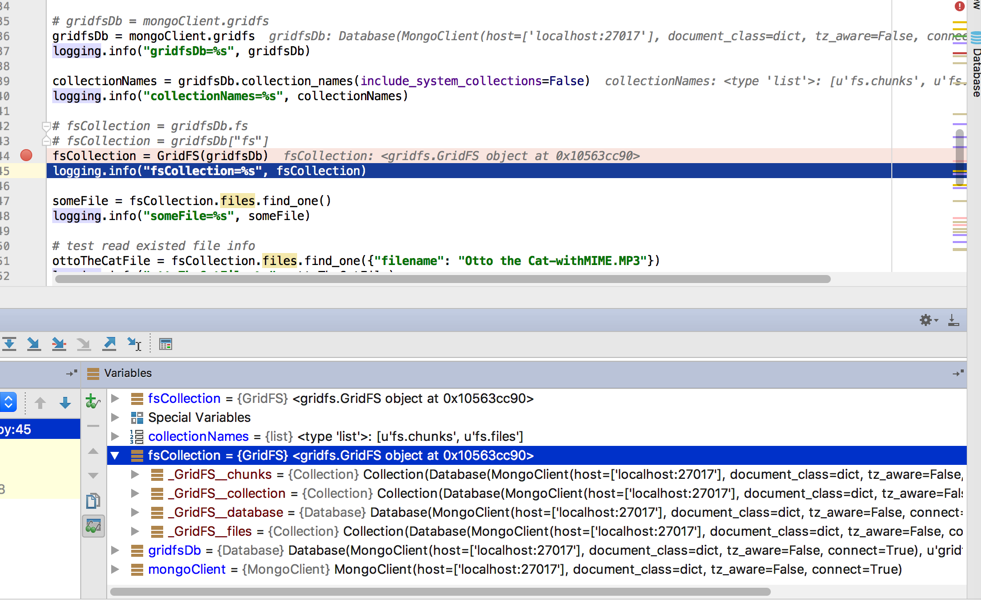Open the debug panel gear settings menu
Screen dimensions: 981x600
coord(928,320)
